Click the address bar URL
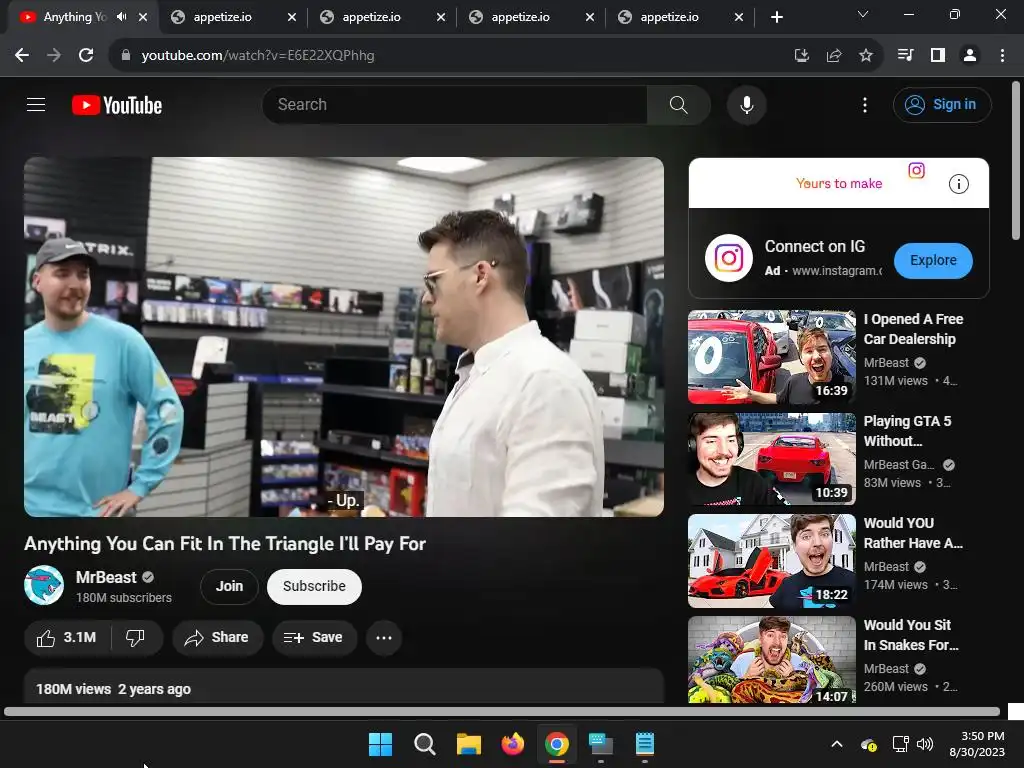Screen dimensions: 1024x768 tap(258, 56)
